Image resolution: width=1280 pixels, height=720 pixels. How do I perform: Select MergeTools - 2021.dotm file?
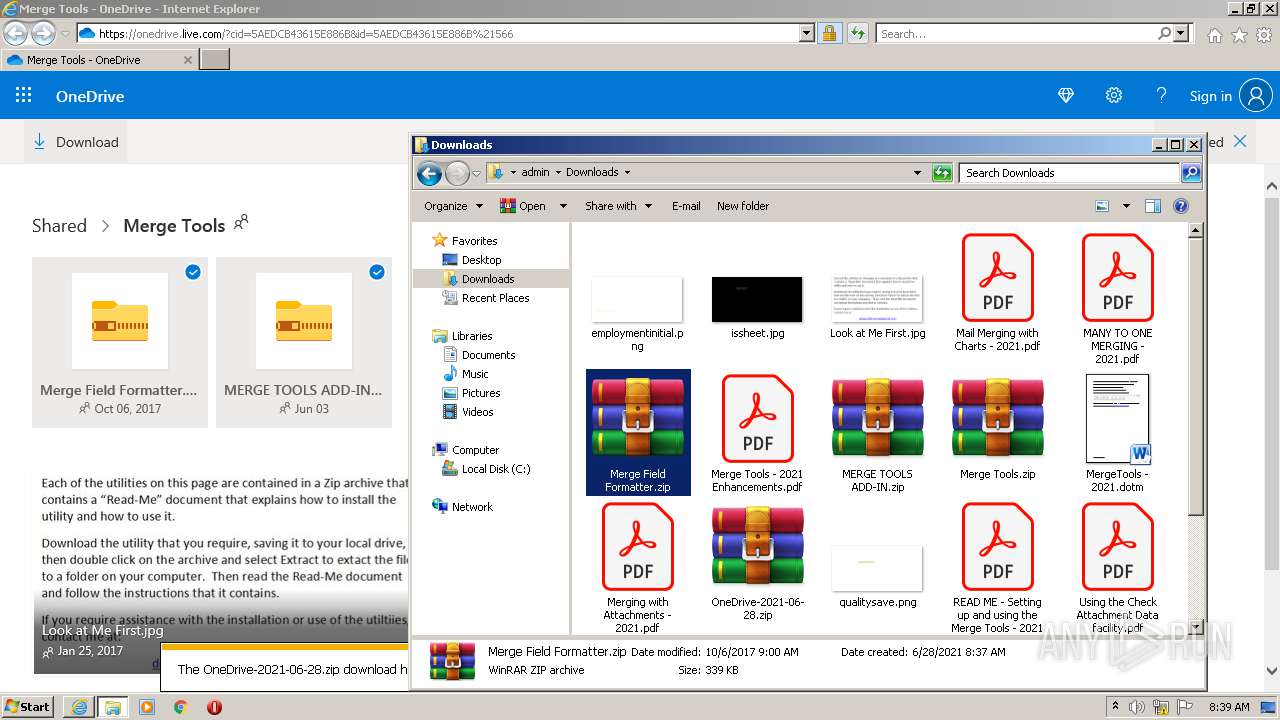tap(1117, 433)
